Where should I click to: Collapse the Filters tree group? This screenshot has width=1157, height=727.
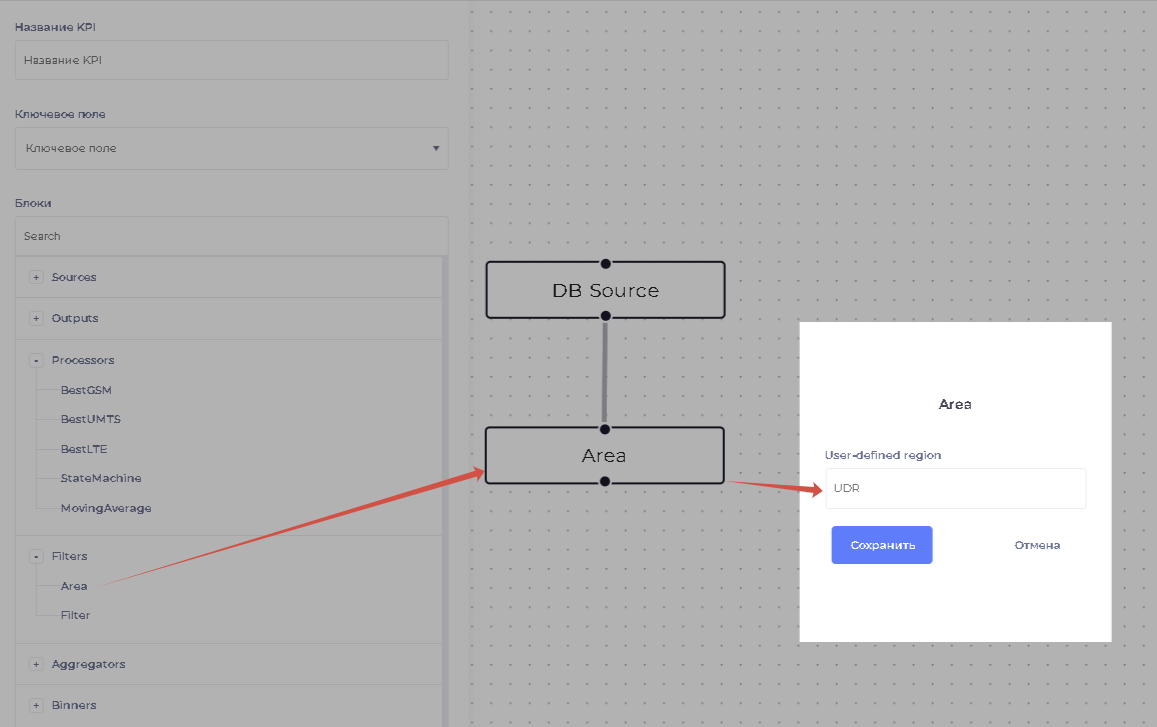click(x=37, y=556)
